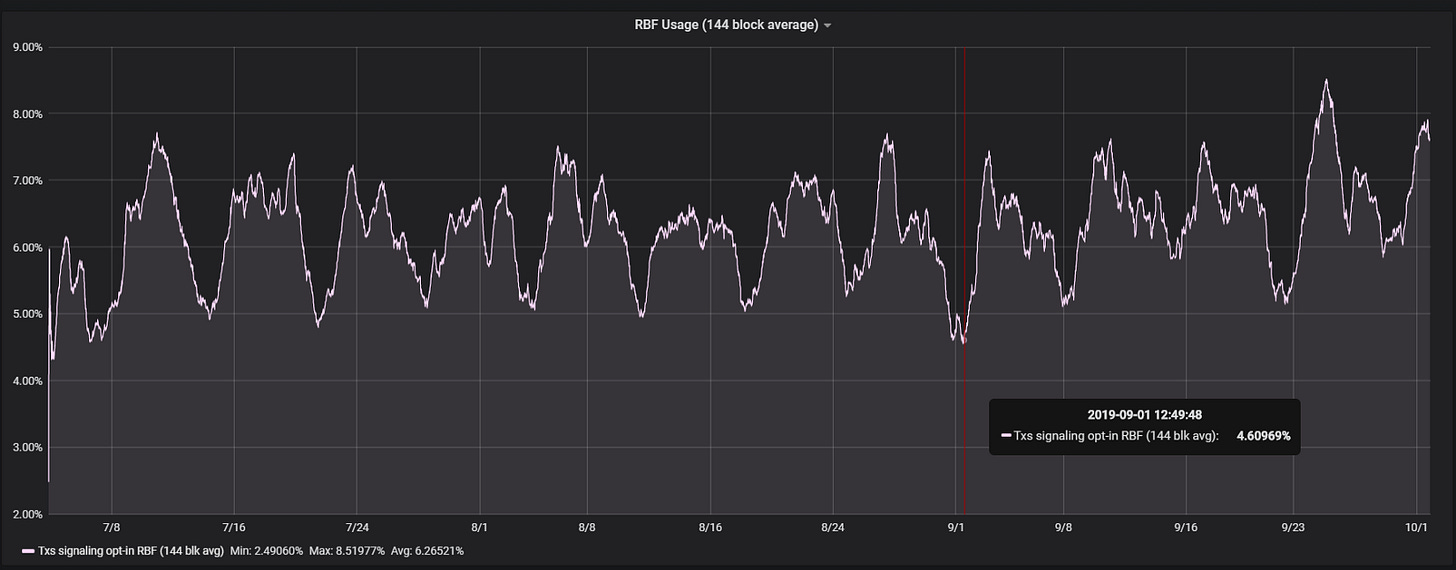Click the 8.00% y-axis label

pyautogui.click(x=27, y=114)
